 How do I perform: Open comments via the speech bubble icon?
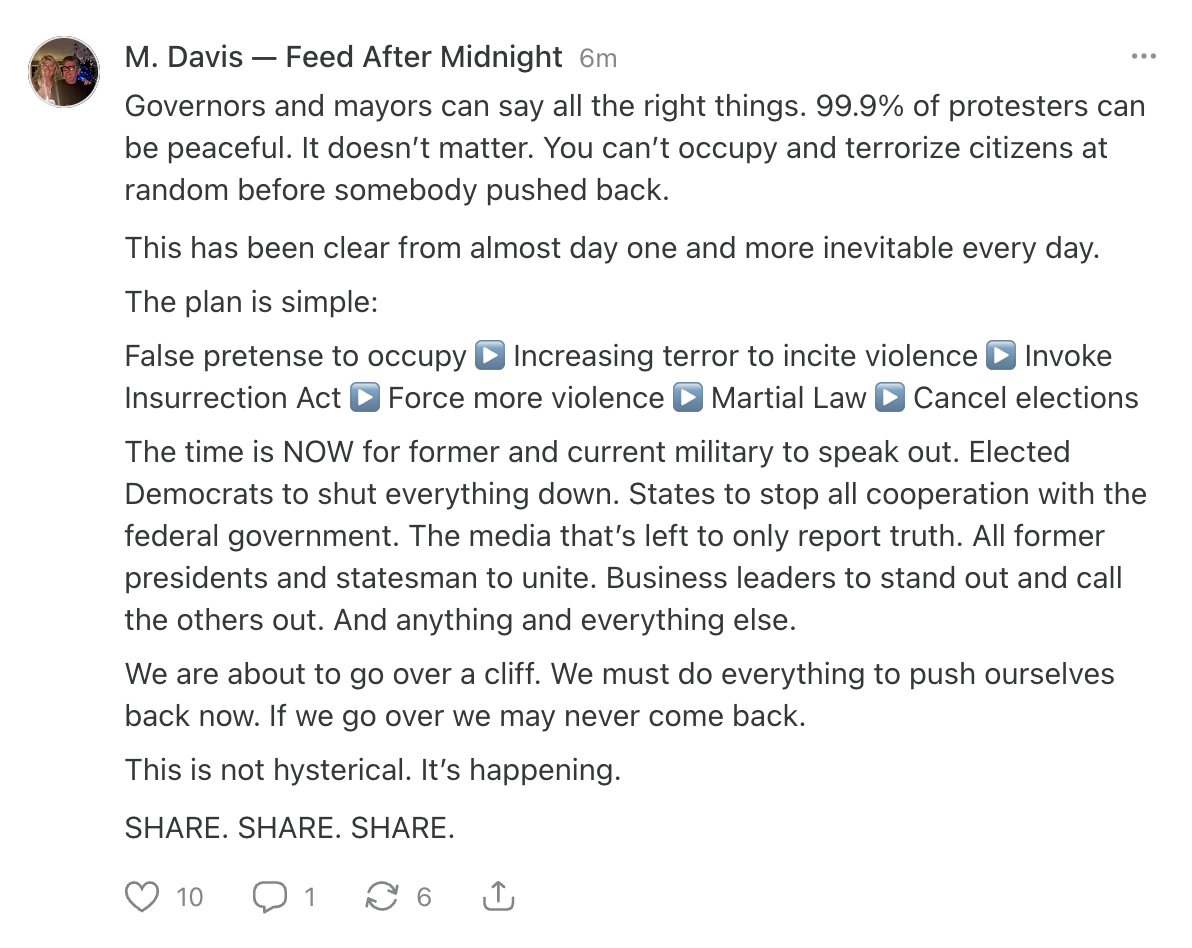269,897
